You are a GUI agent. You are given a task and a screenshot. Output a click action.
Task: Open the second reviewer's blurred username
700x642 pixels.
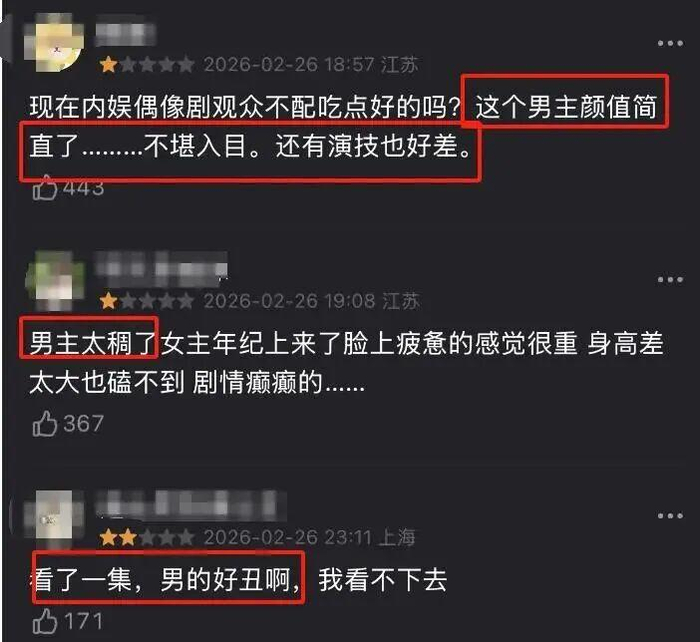161,268
